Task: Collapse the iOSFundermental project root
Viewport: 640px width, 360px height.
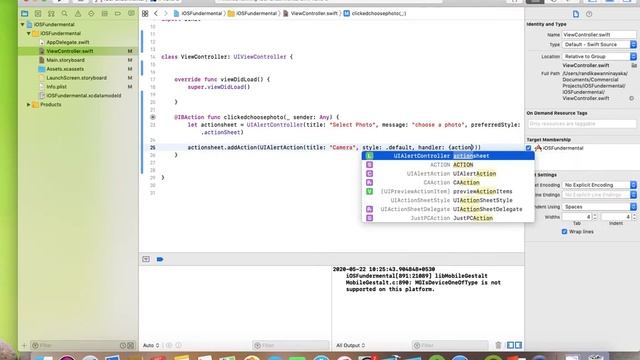Action: [22, 24]
